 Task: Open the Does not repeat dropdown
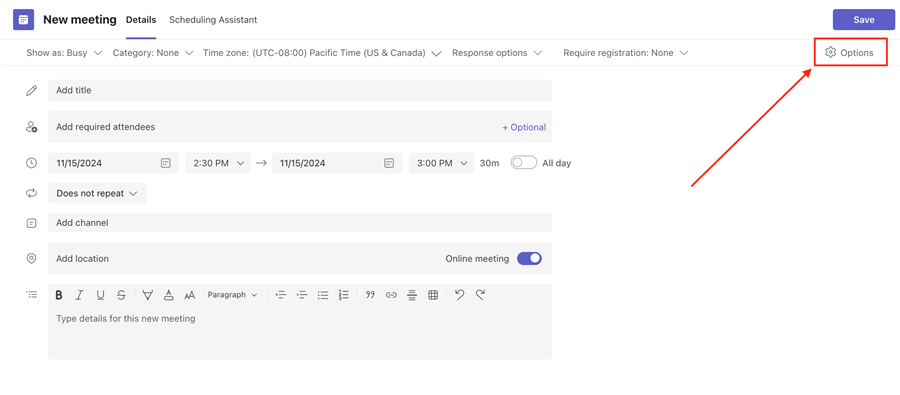pos(97,193)
